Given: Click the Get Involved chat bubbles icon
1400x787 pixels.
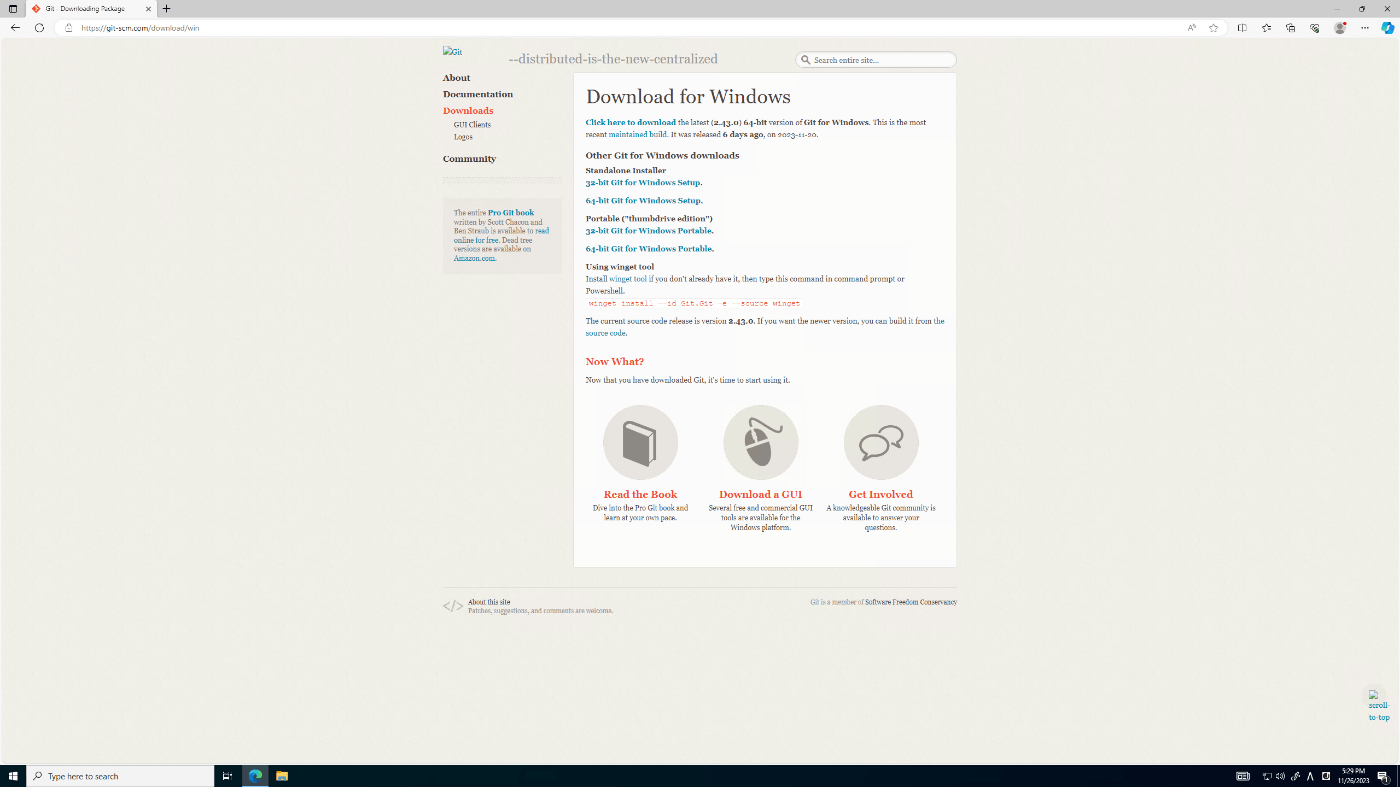Looking at the screenshot, I should pos(880,442).
